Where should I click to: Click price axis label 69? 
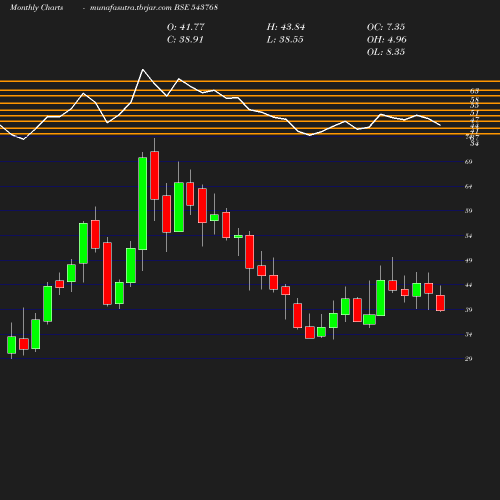coord(468,162)
